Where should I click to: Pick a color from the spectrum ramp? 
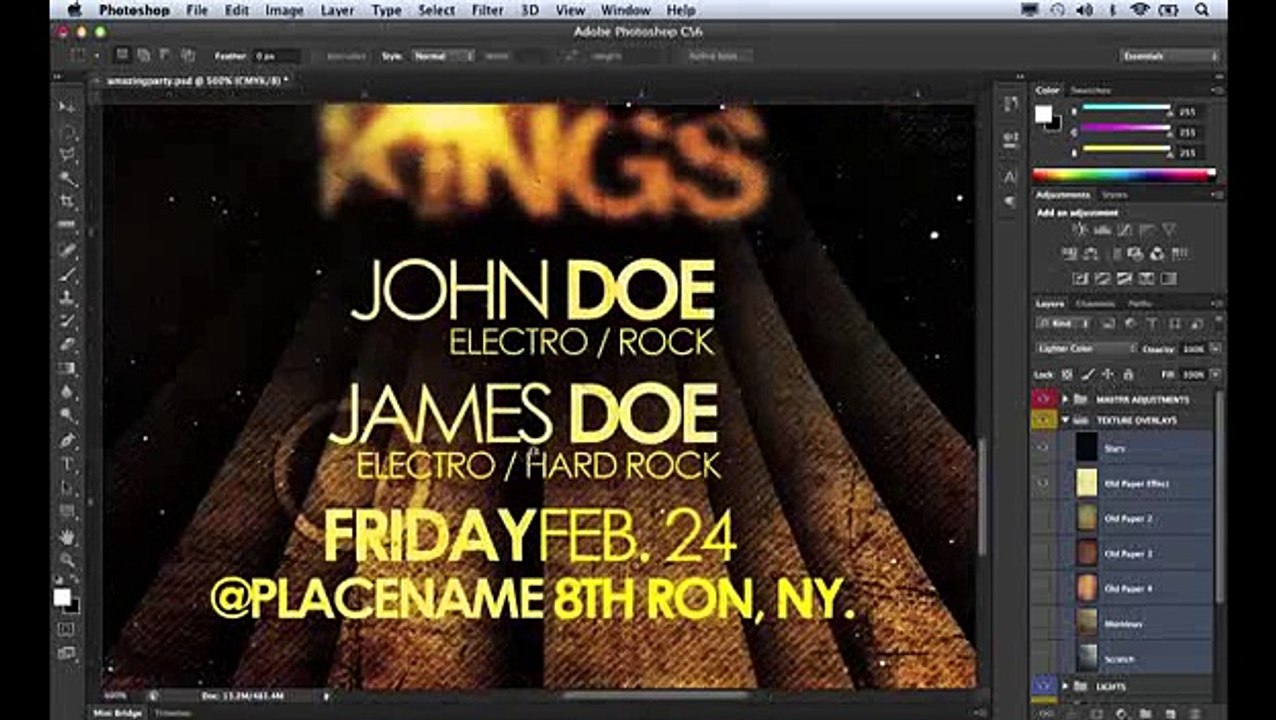1124,174
